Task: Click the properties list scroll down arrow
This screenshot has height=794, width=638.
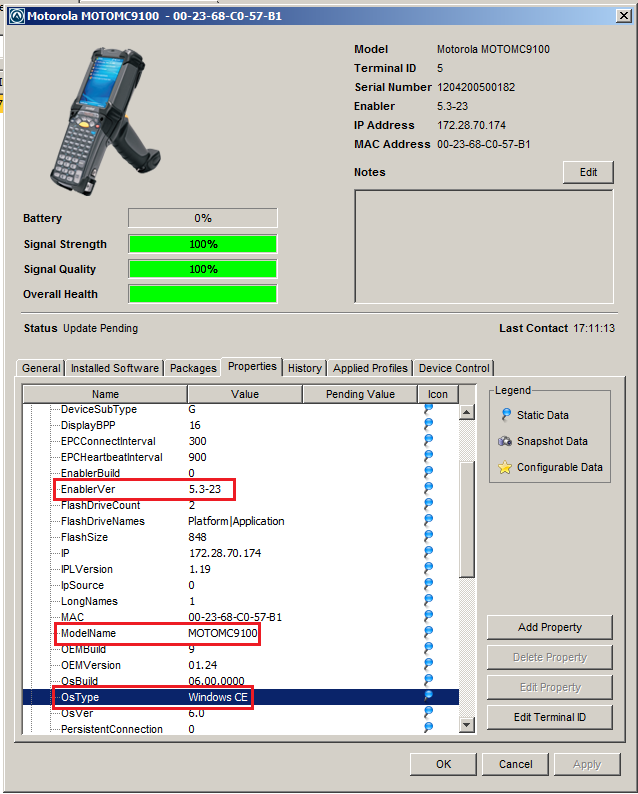Action: click(466, 725)
